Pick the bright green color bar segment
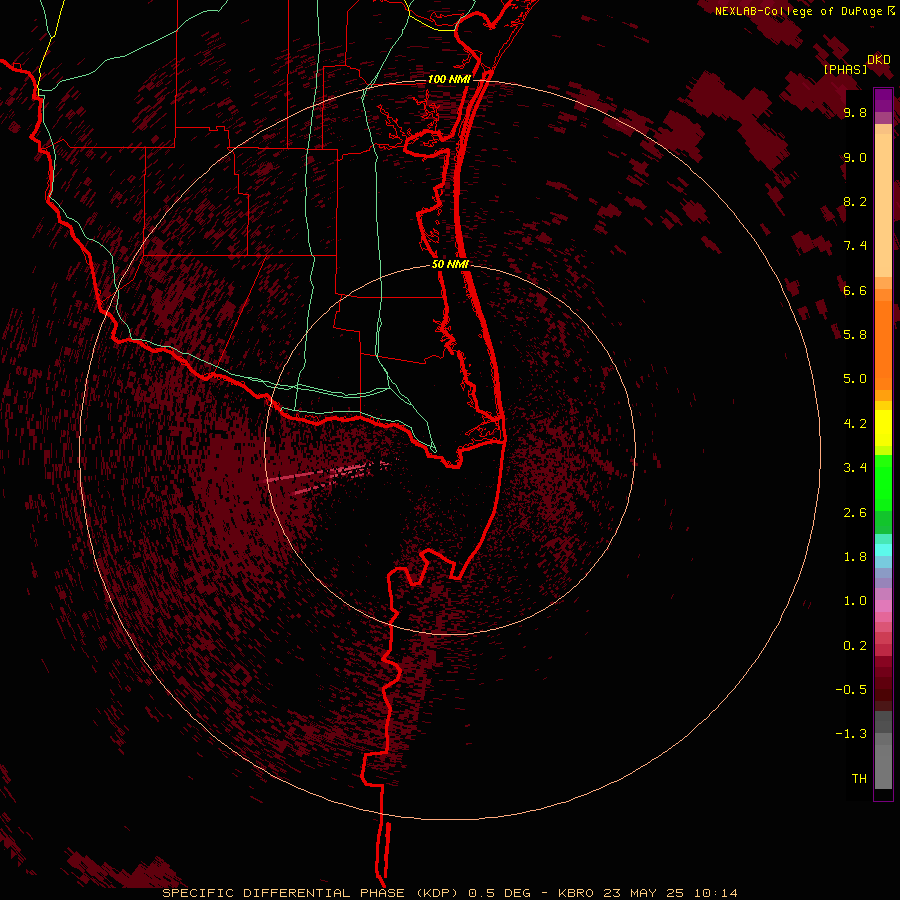Screen dimensions: 900x900 883,482
